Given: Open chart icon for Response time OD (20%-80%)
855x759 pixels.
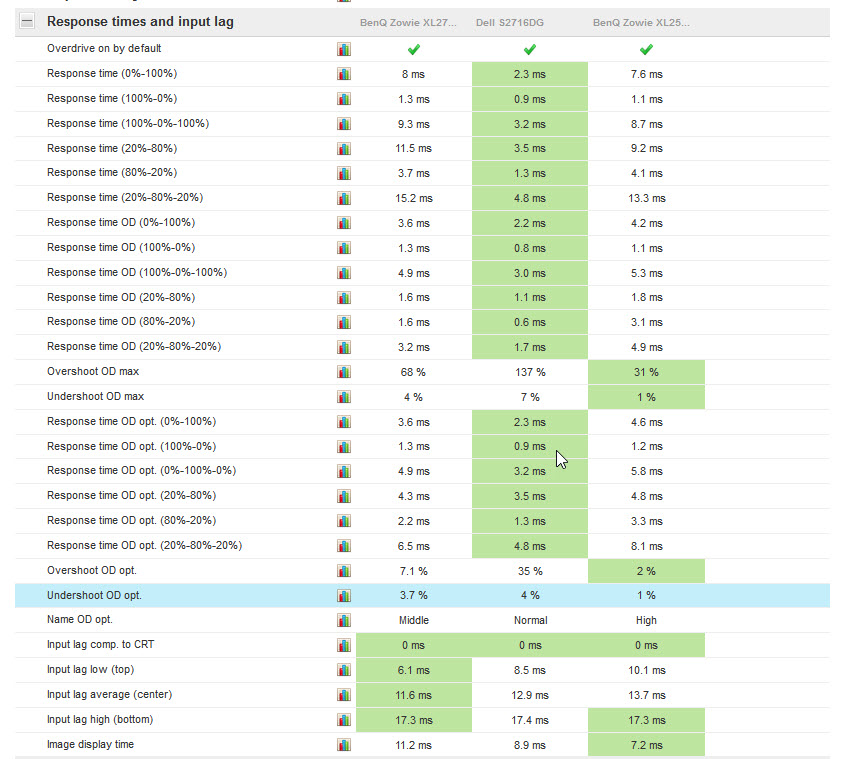Looking at the screenshot, I should click(344, 298).
